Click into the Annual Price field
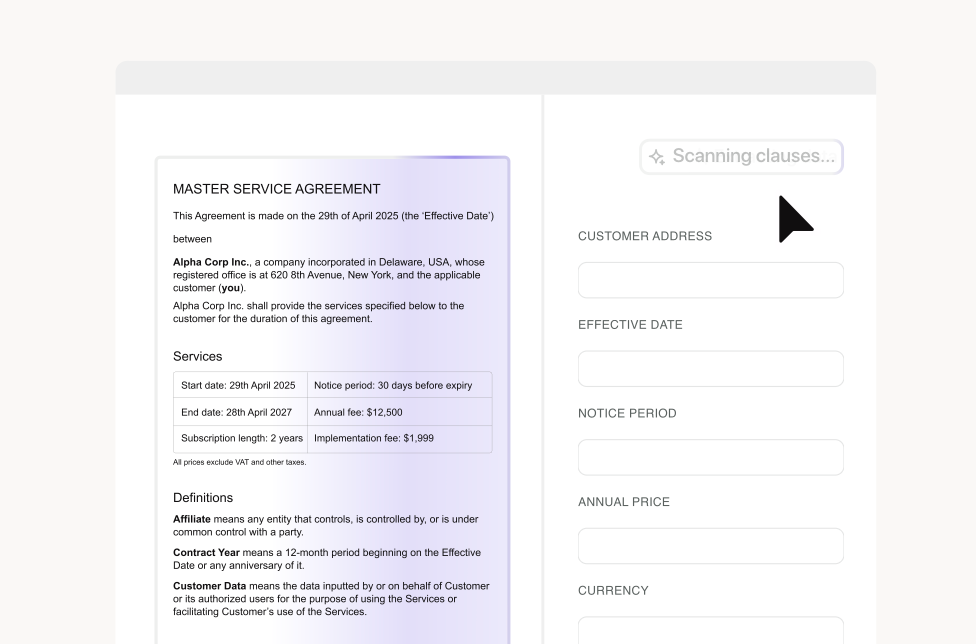 click(711, 546)
